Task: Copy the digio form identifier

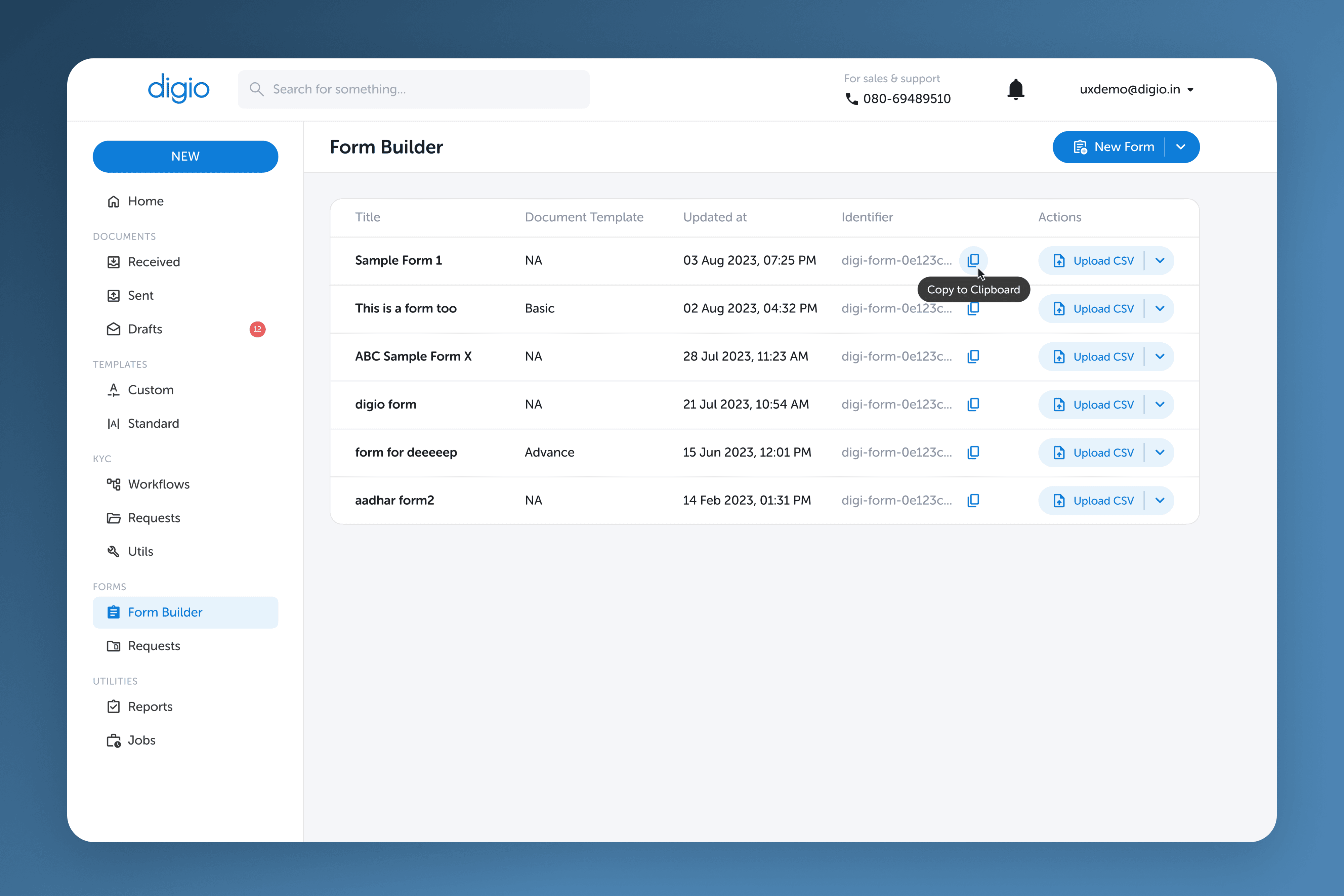Action: click(x=973, y=404)
